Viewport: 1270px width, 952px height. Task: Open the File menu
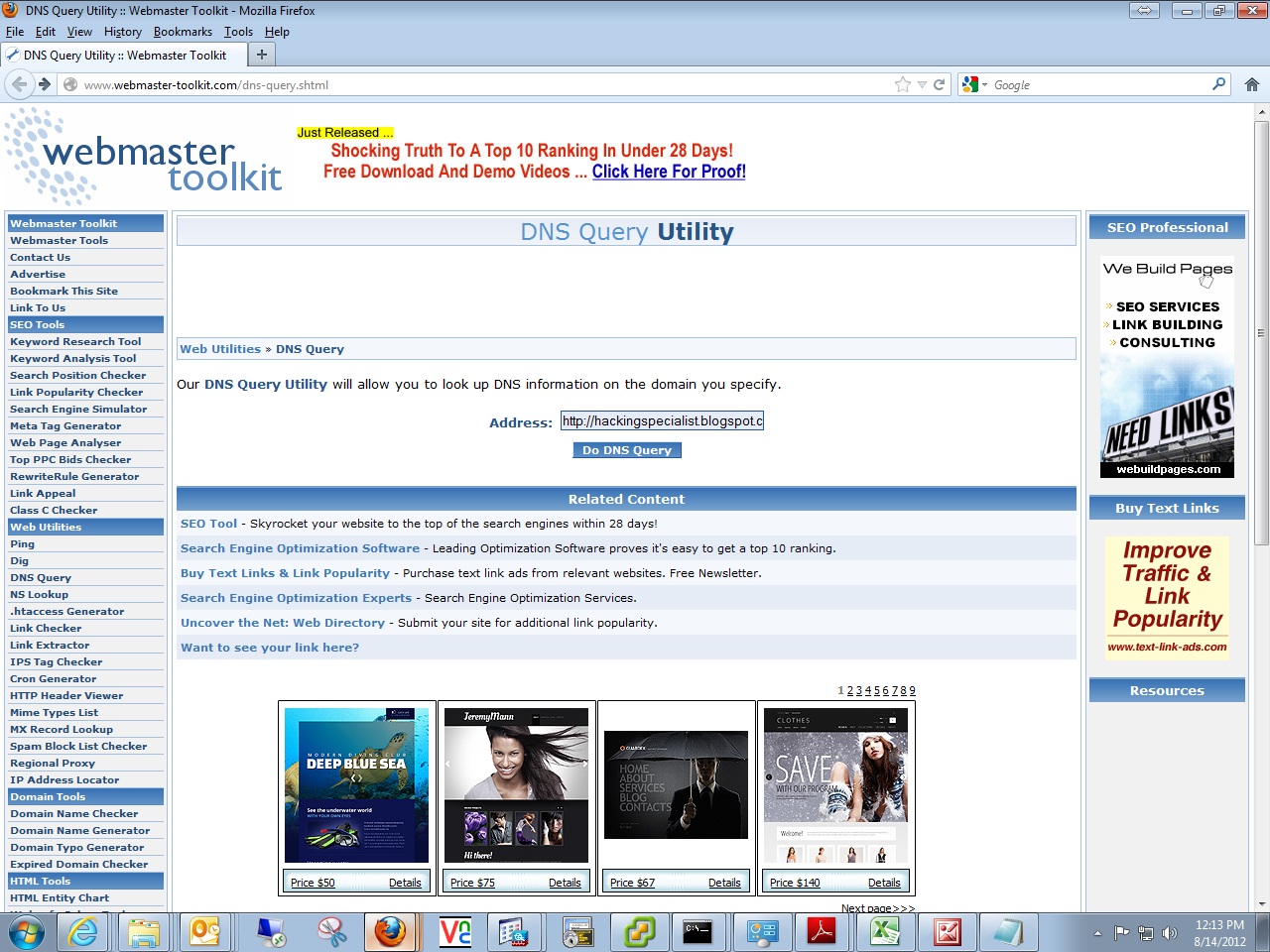[x=15, y=32]
